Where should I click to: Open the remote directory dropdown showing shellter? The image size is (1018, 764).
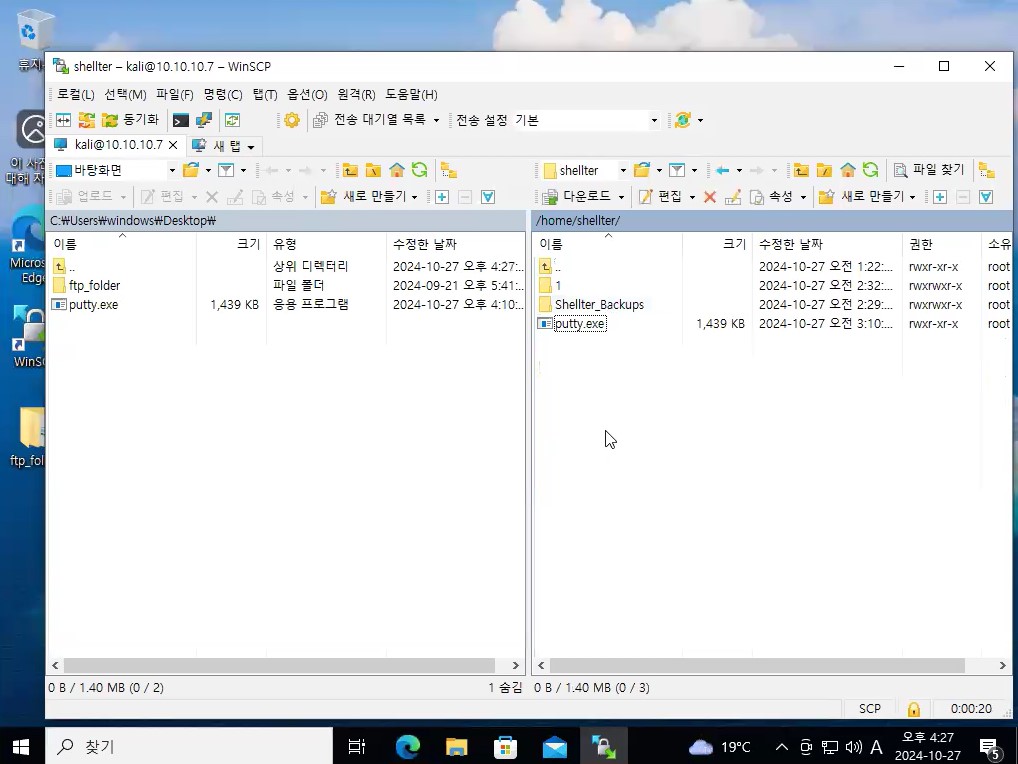[x=585, y=171]
